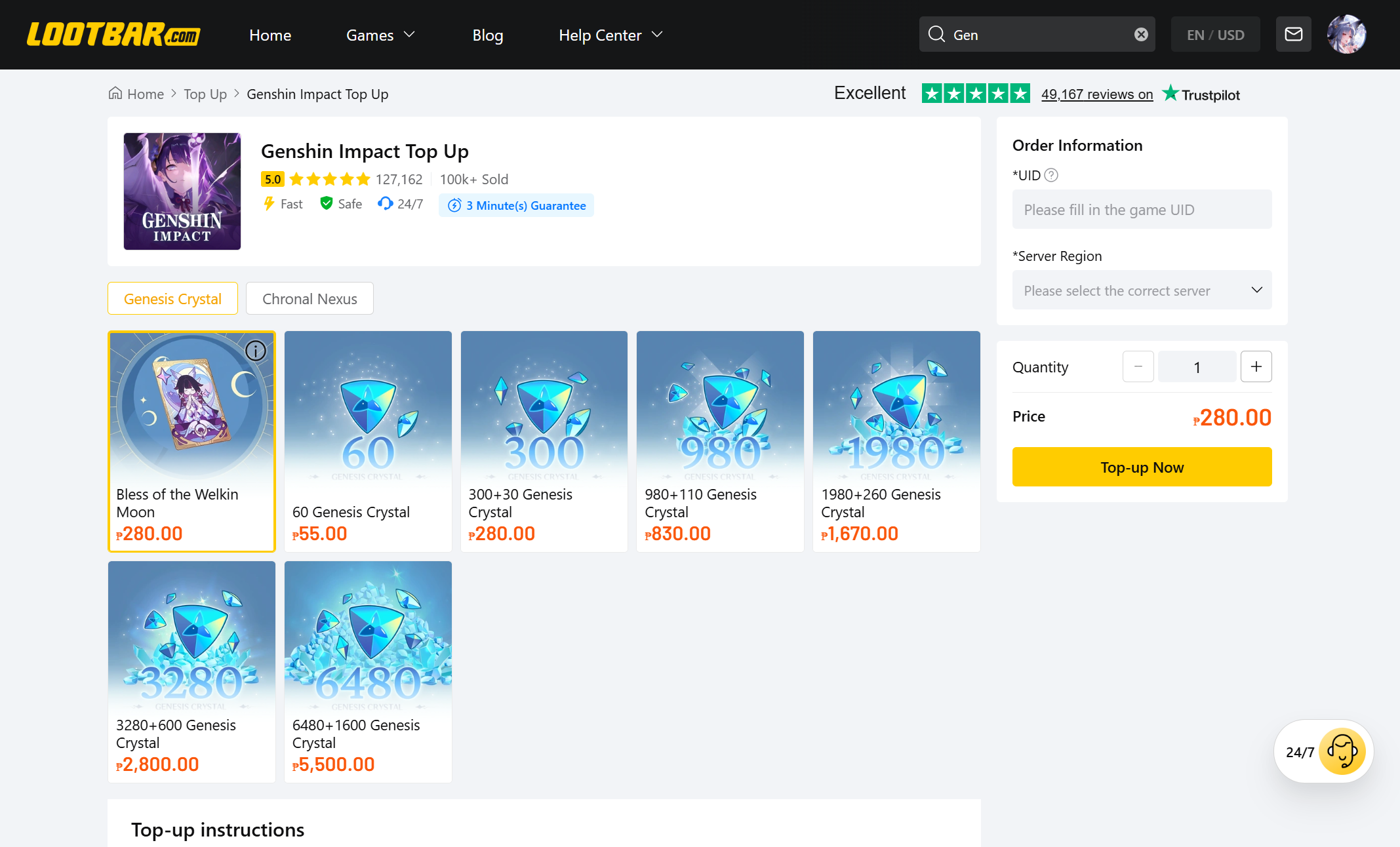Open the 49,167 reviews link

pos(1097,94)
